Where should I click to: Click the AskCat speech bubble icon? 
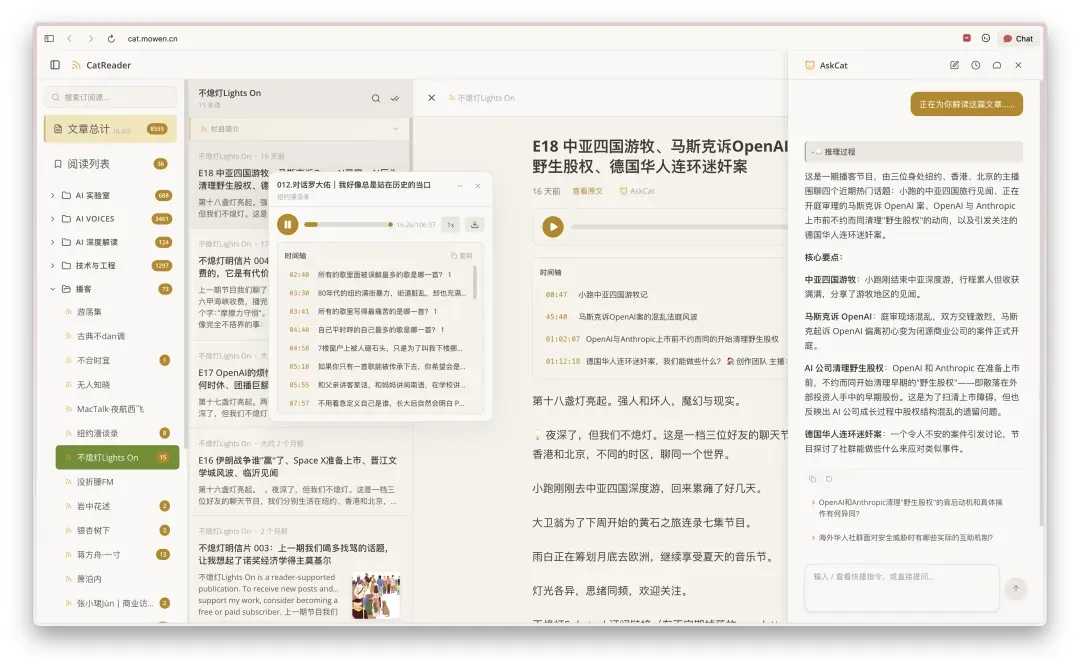tap(997, 65)
